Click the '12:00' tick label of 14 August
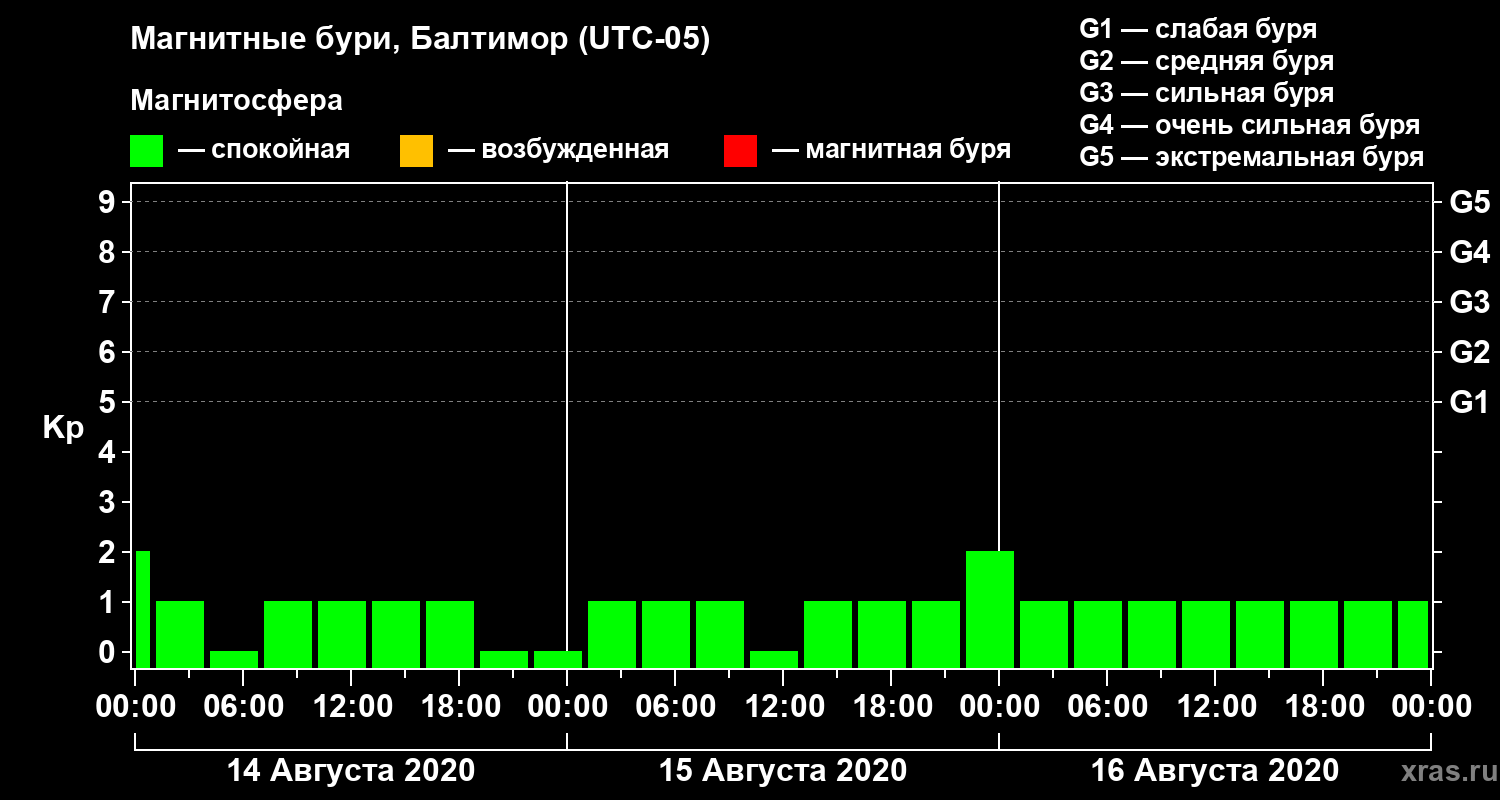Viewport: 1500px width, 800px height. [351, 707]
